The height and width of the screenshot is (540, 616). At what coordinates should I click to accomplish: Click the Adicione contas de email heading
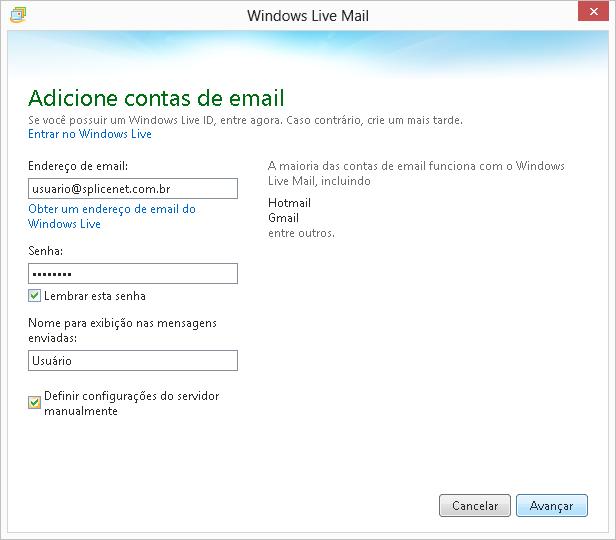pos(156,98)
